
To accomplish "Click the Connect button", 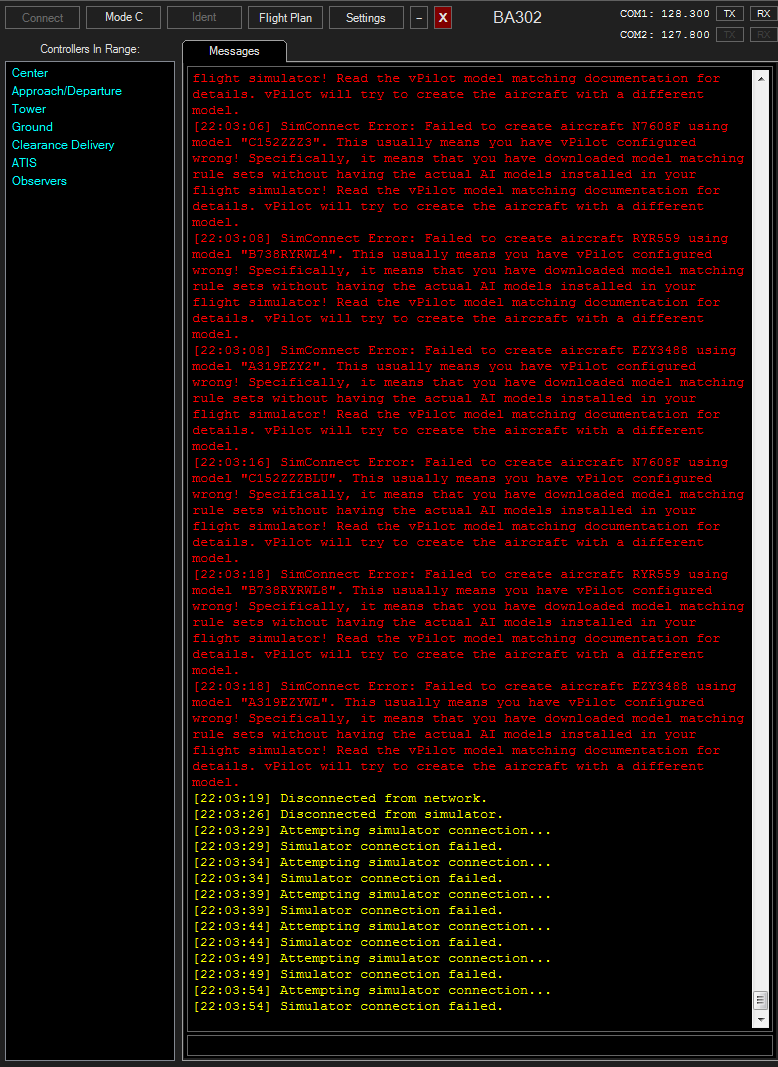I will pos(42,18).
